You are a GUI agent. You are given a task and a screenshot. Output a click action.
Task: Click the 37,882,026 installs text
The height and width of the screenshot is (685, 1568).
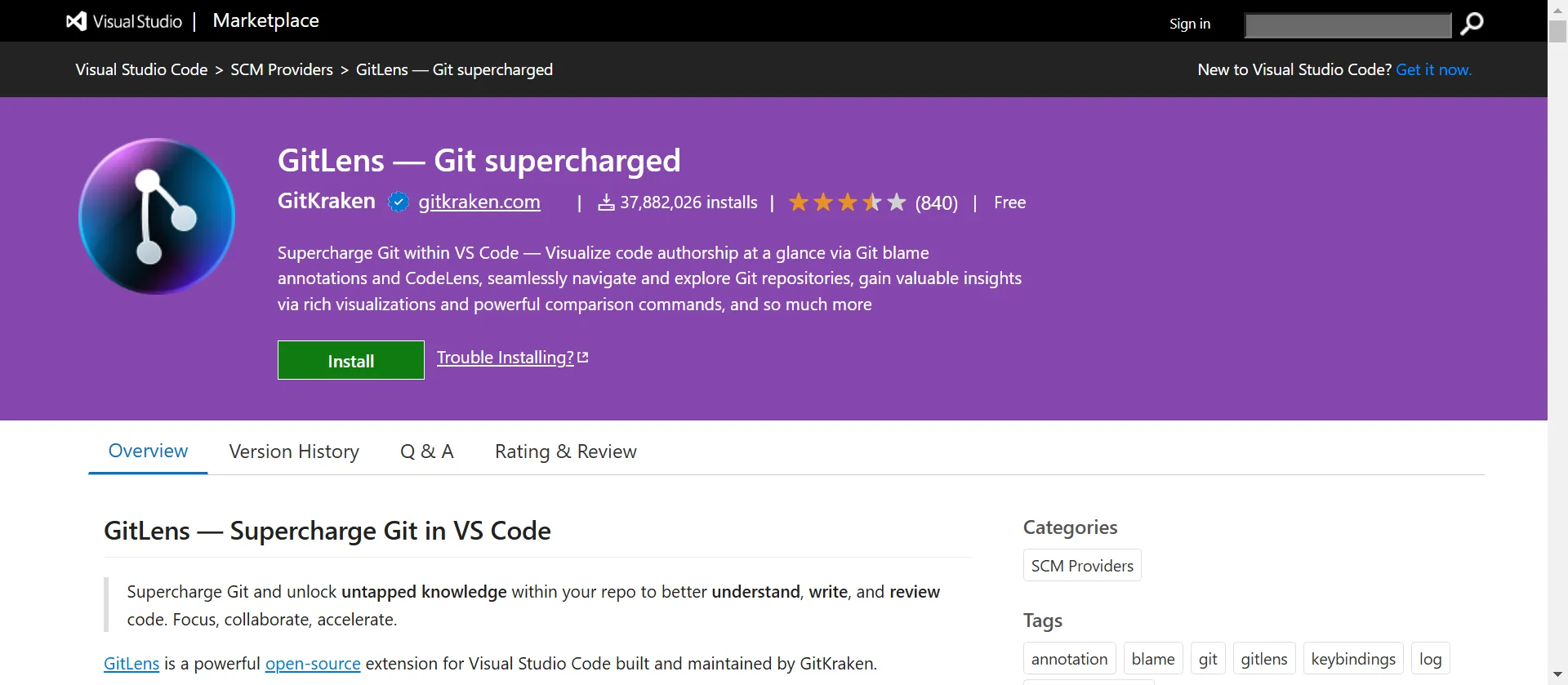[688, 202]
